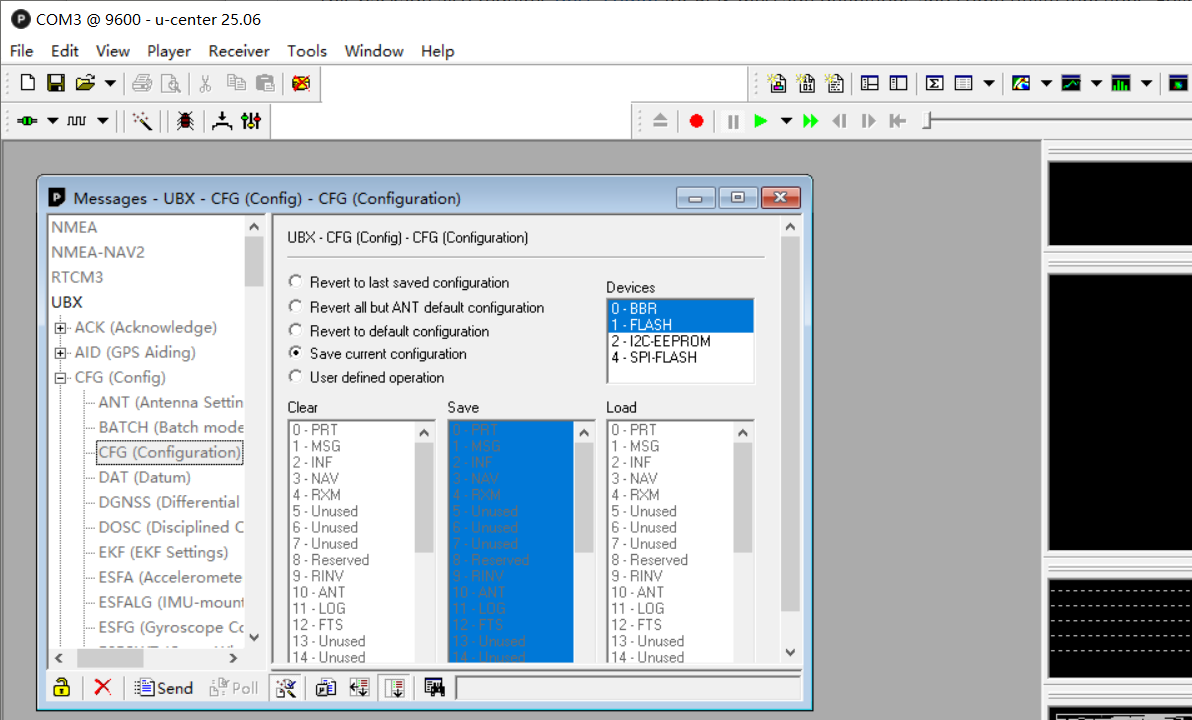Open the sigma statistics view icon
This screenshot has height=720, width=1192.
934,83
